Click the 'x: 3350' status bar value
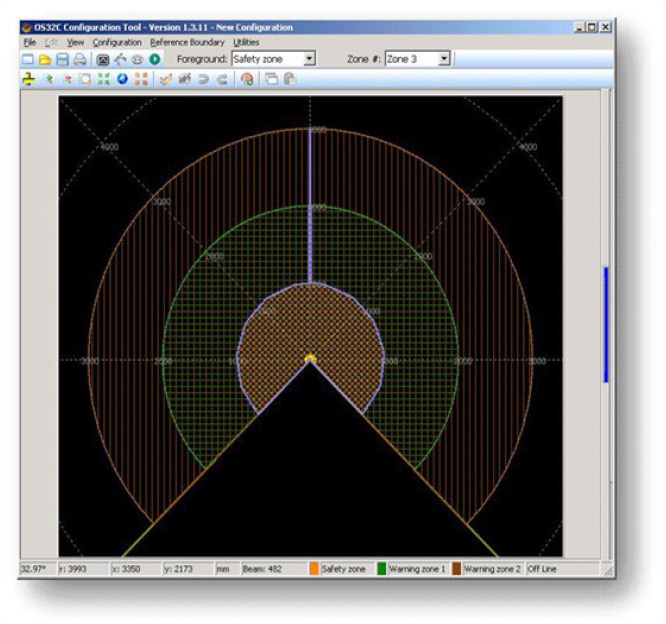The height and width of the screenshot is (624, 666). (126, 569)
